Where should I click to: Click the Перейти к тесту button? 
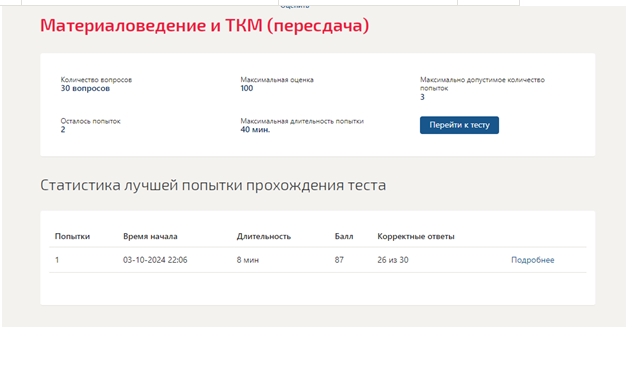[x=459, y=125]
